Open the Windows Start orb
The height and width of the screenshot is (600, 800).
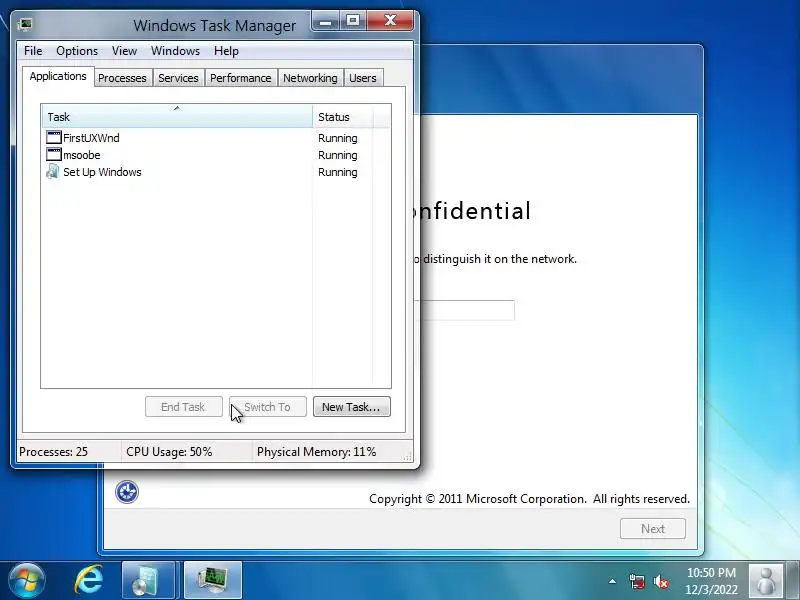27,581
